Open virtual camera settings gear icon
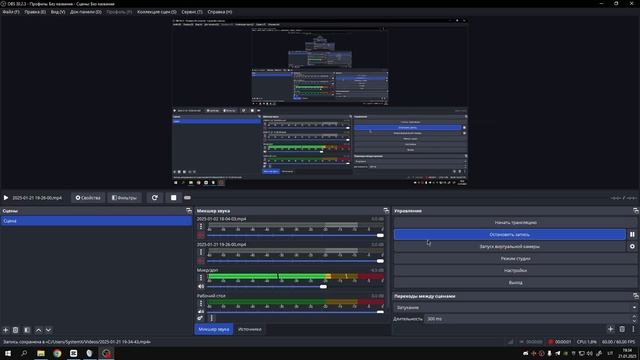The height and width of the screenshot is (360, 640). pos(632,247)
